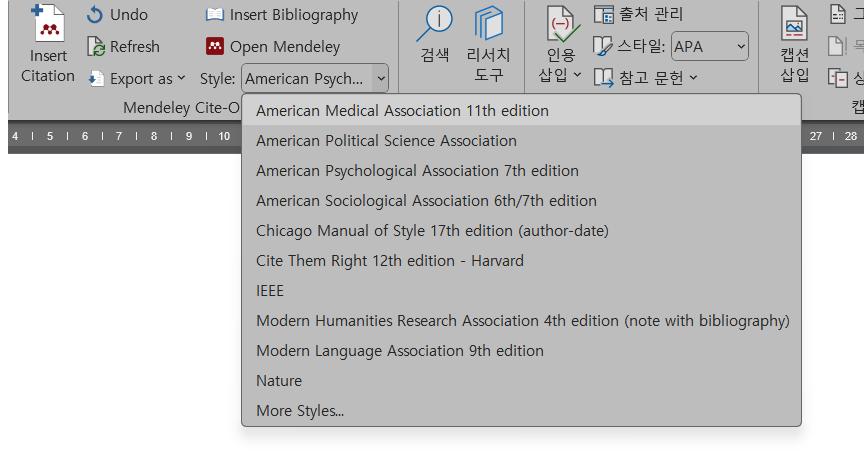The height and width of the screenshot is (460, 864).
Task: Open the 참고 문헌 dropdown
Action: 646,78
